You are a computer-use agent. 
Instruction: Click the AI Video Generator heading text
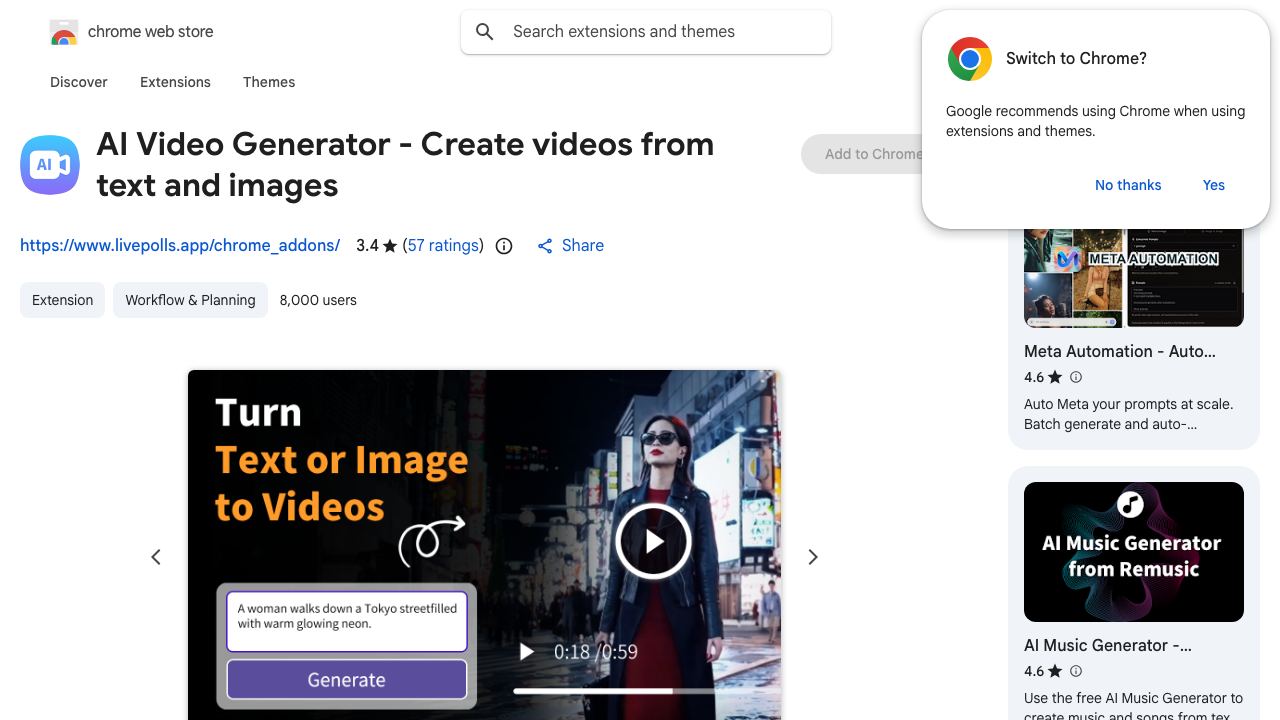click(405, 165)
